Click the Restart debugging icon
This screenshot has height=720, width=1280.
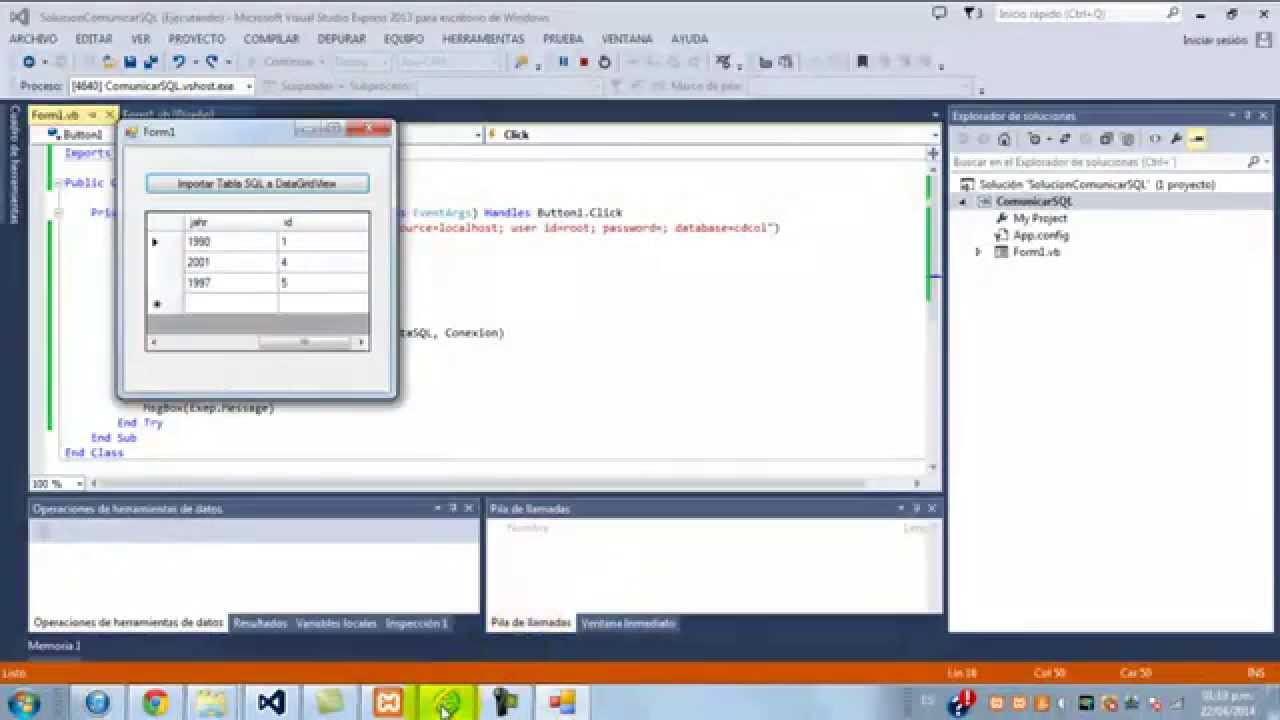click(604, 62)
